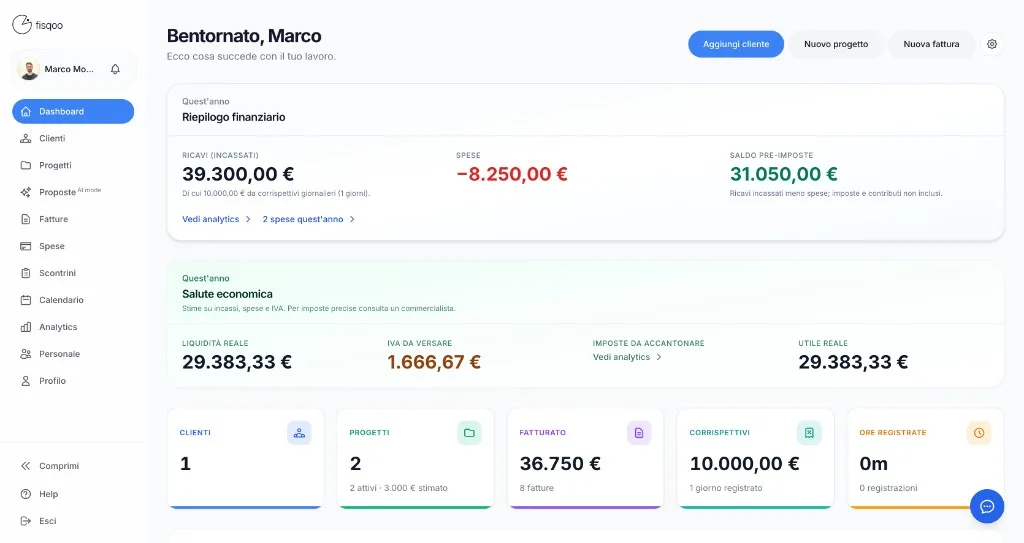
Task: Open the Clienti summary card
Action: (x=246, y=457)
